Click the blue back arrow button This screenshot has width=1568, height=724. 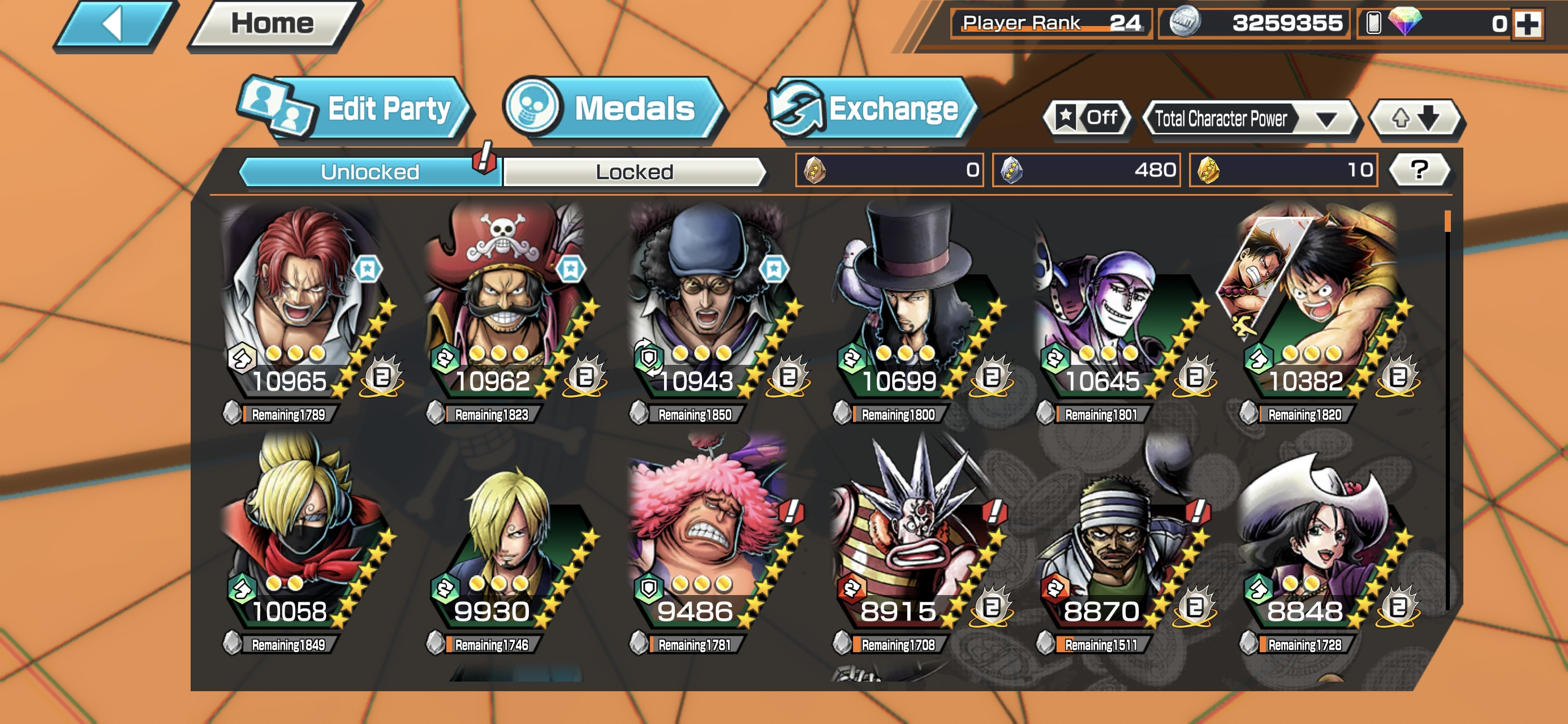(115, 24)
